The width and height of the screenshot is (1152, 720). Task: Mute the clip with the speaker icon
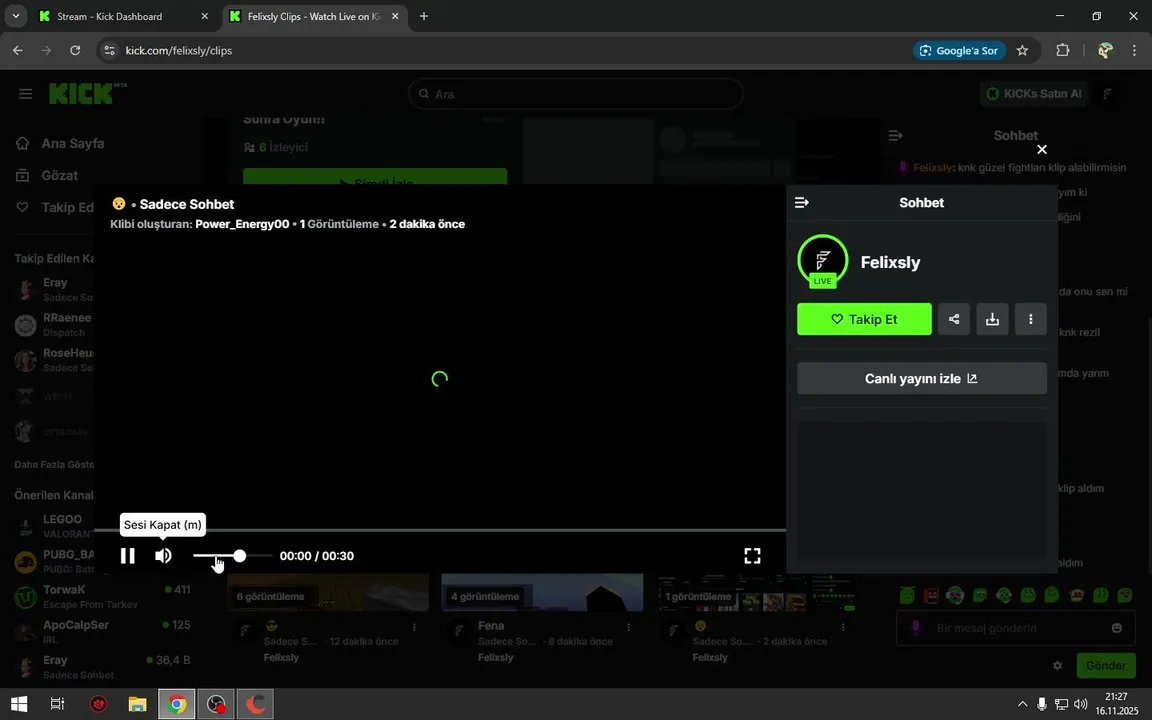(163, 555)
